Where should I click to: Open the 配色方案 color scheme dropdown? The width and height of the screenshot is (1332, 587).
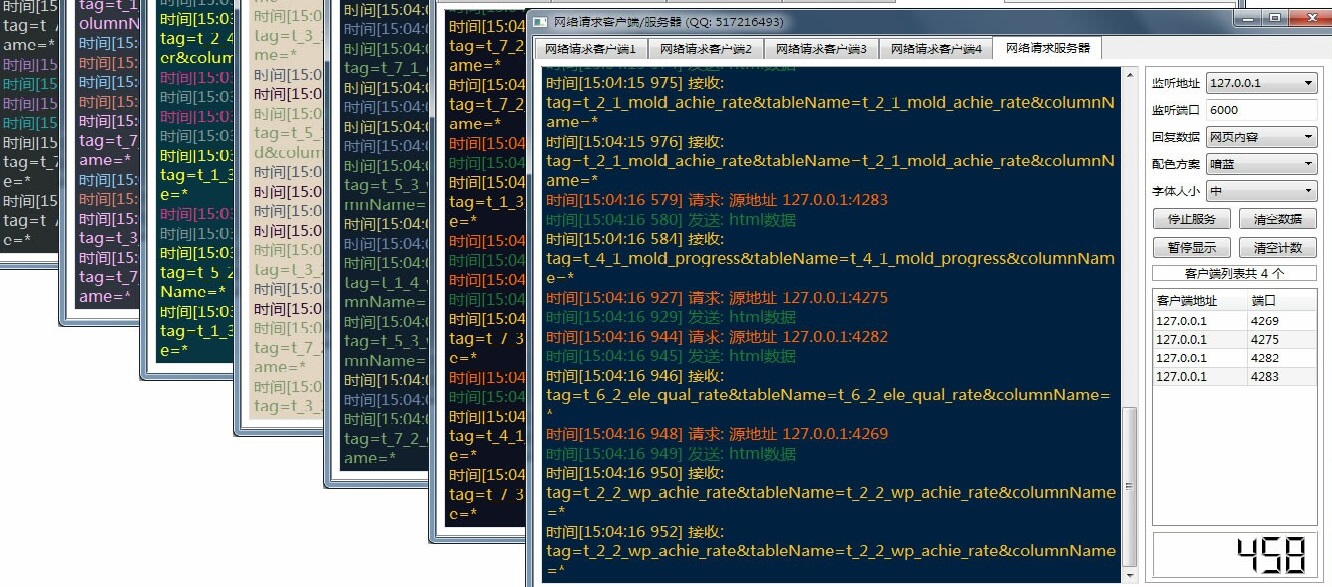click(1262, 164)
